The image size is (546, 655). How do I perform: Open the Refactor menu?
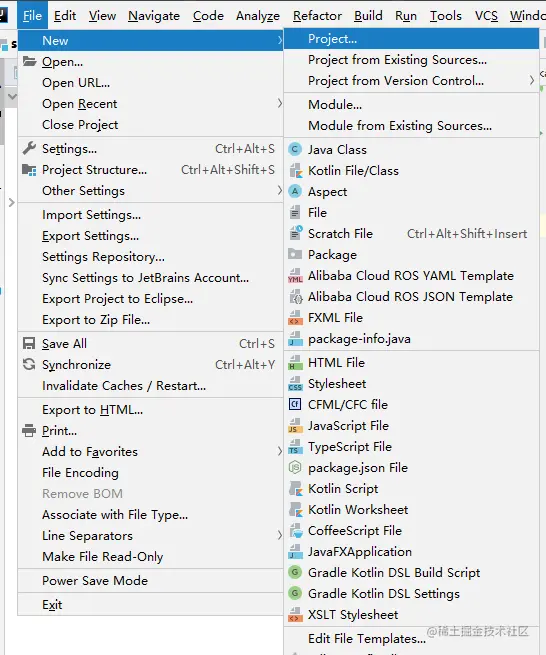tap(317, 15)
